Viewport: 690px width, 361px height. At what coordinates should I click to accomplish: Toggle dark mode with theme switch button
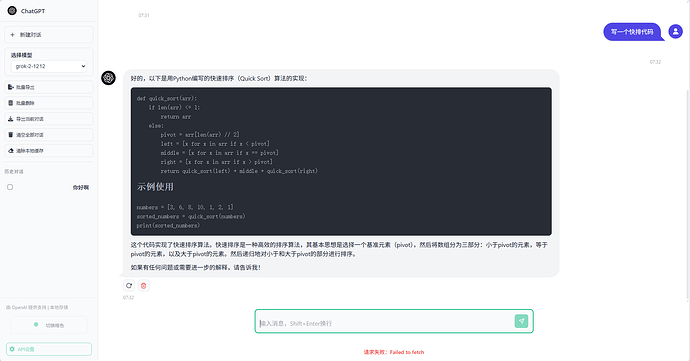click(49, 325)
